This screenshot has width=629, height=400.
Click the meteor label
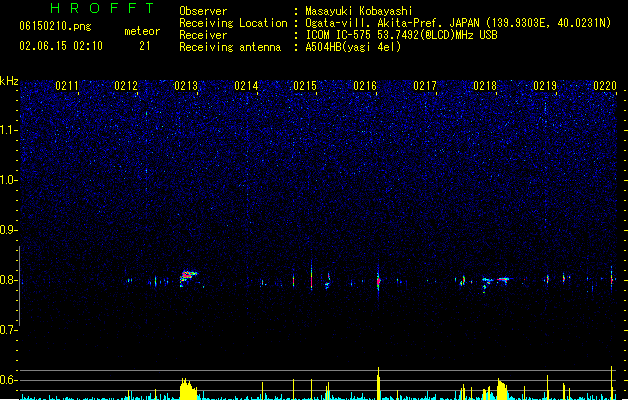(x=142, y=31)
